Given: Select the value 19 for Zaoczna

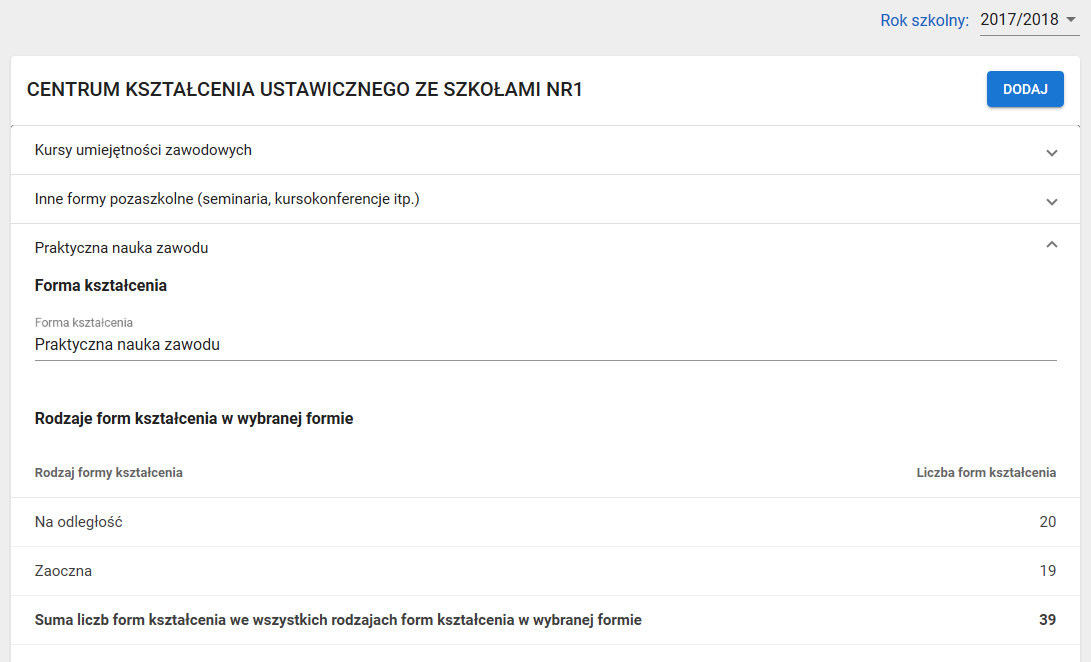Looking at the screenshot, I should pyautogui.click(x=1047, y=570).
